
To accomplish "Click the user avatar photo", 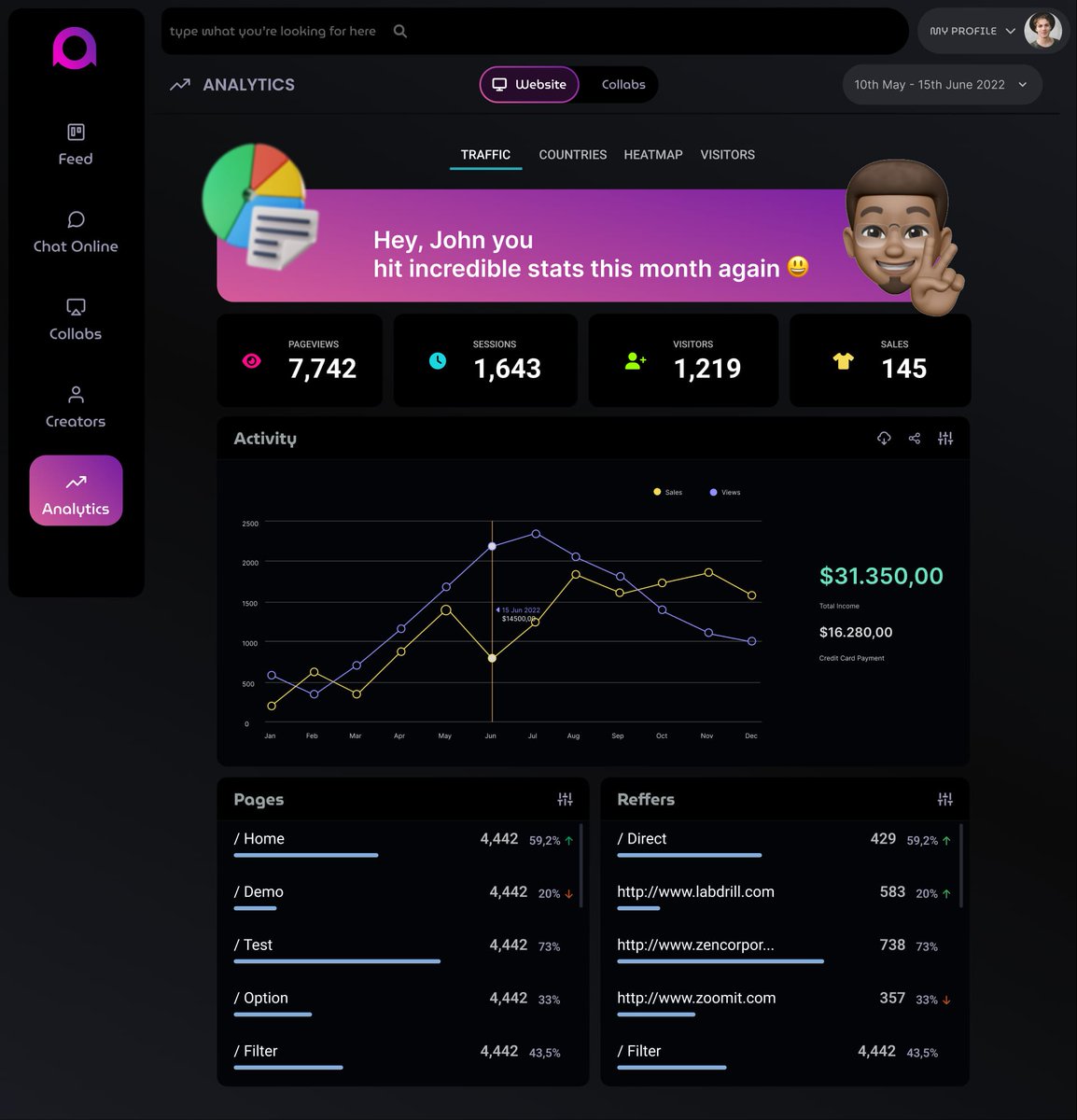I will 1042,31.
